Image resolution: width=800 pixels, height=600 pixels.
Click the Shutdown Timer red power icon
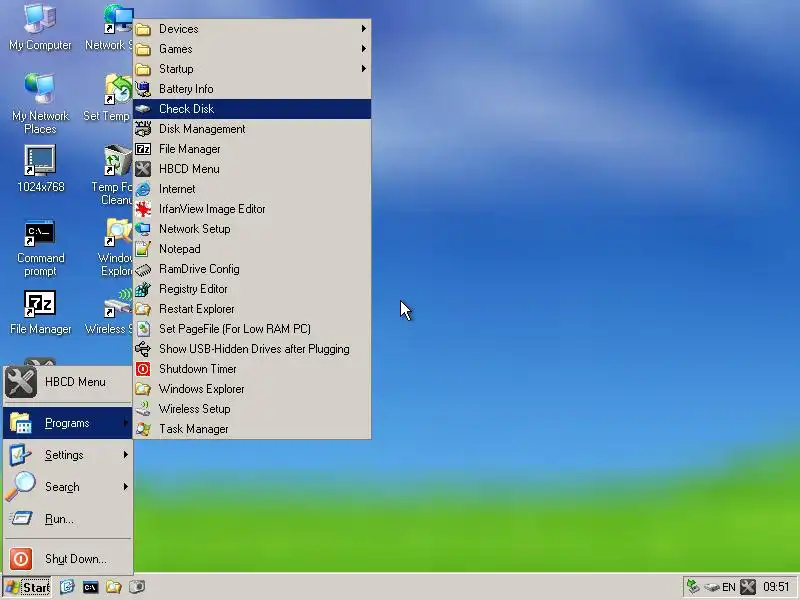tap(143, 369)
